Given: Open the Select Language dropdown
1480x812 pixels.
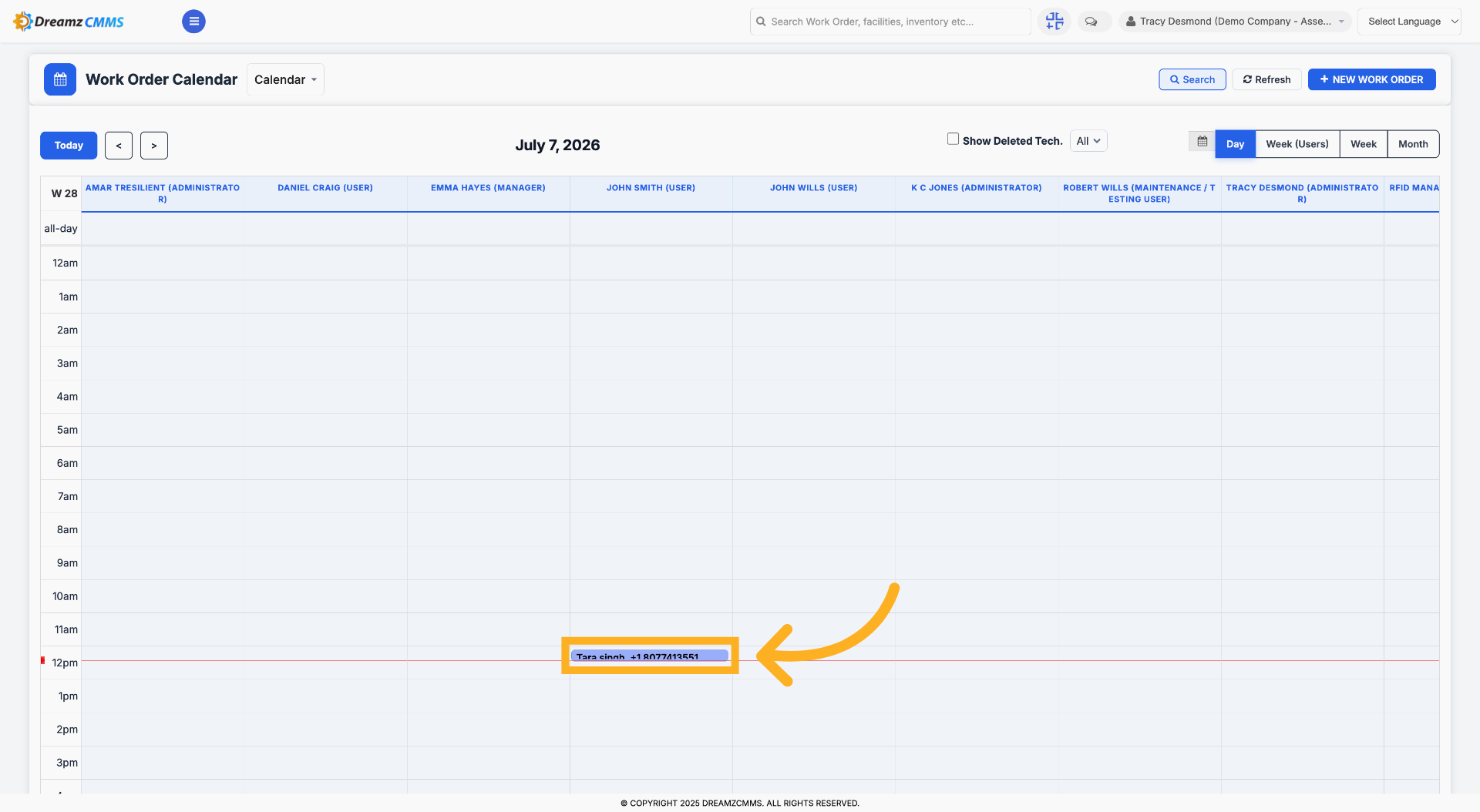Looking at the screenshot, I should coord(1409,22).
